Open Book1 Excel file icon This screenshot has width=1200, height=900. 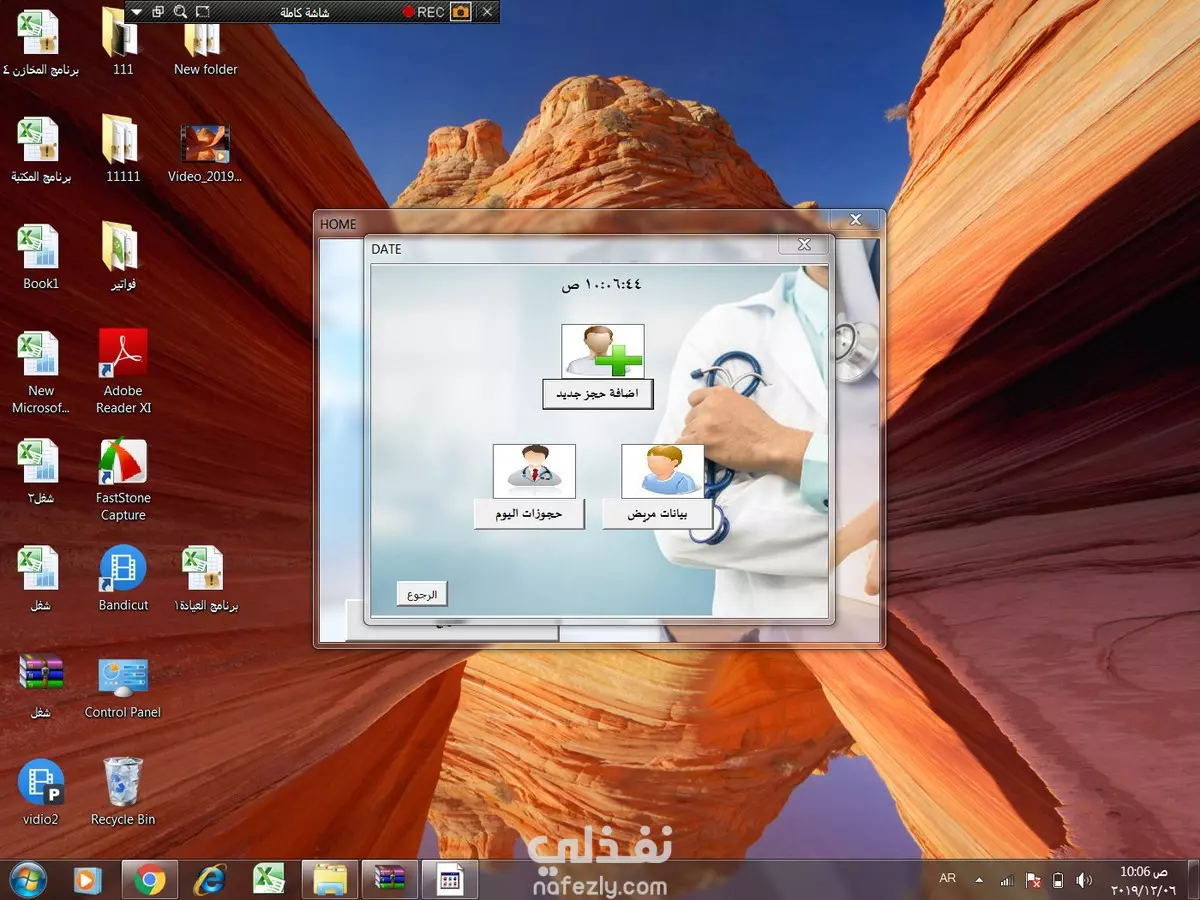click(41, 257)
